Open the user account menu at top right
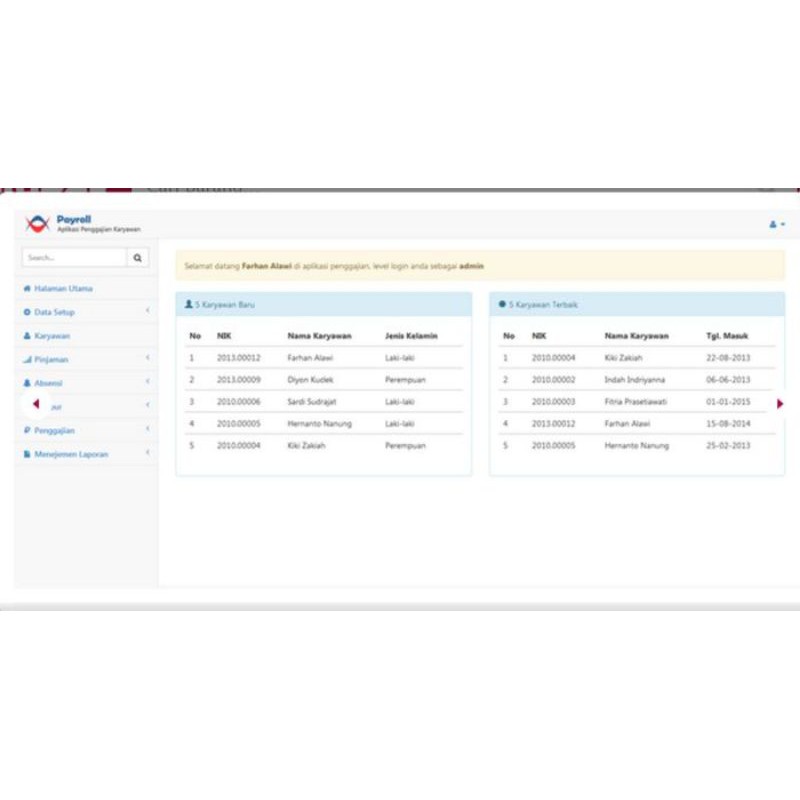The height and width of the screenshot is (800, 800). pos(776,224)
